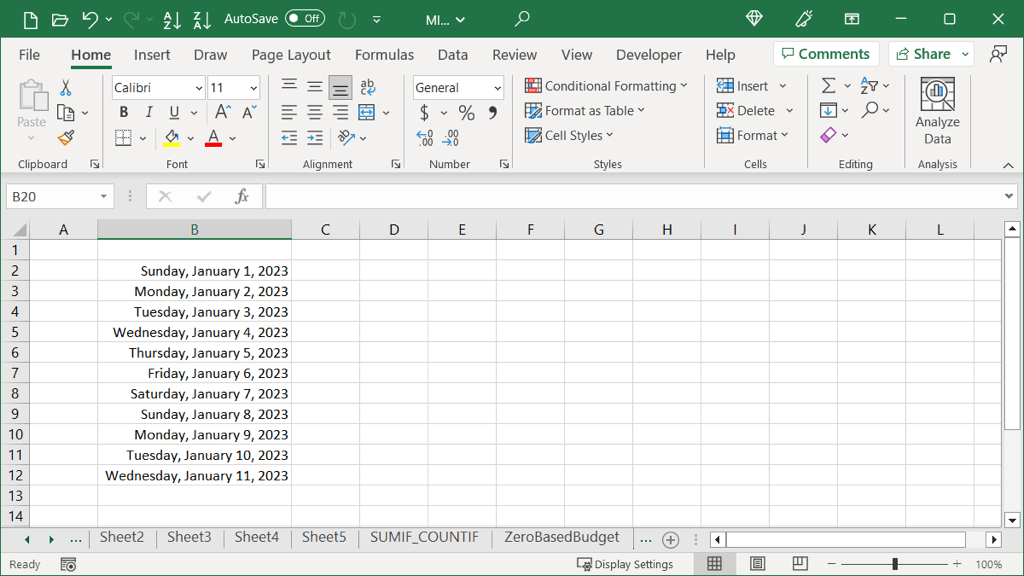
Task: Click the Comments button
Action: point(826,54)
